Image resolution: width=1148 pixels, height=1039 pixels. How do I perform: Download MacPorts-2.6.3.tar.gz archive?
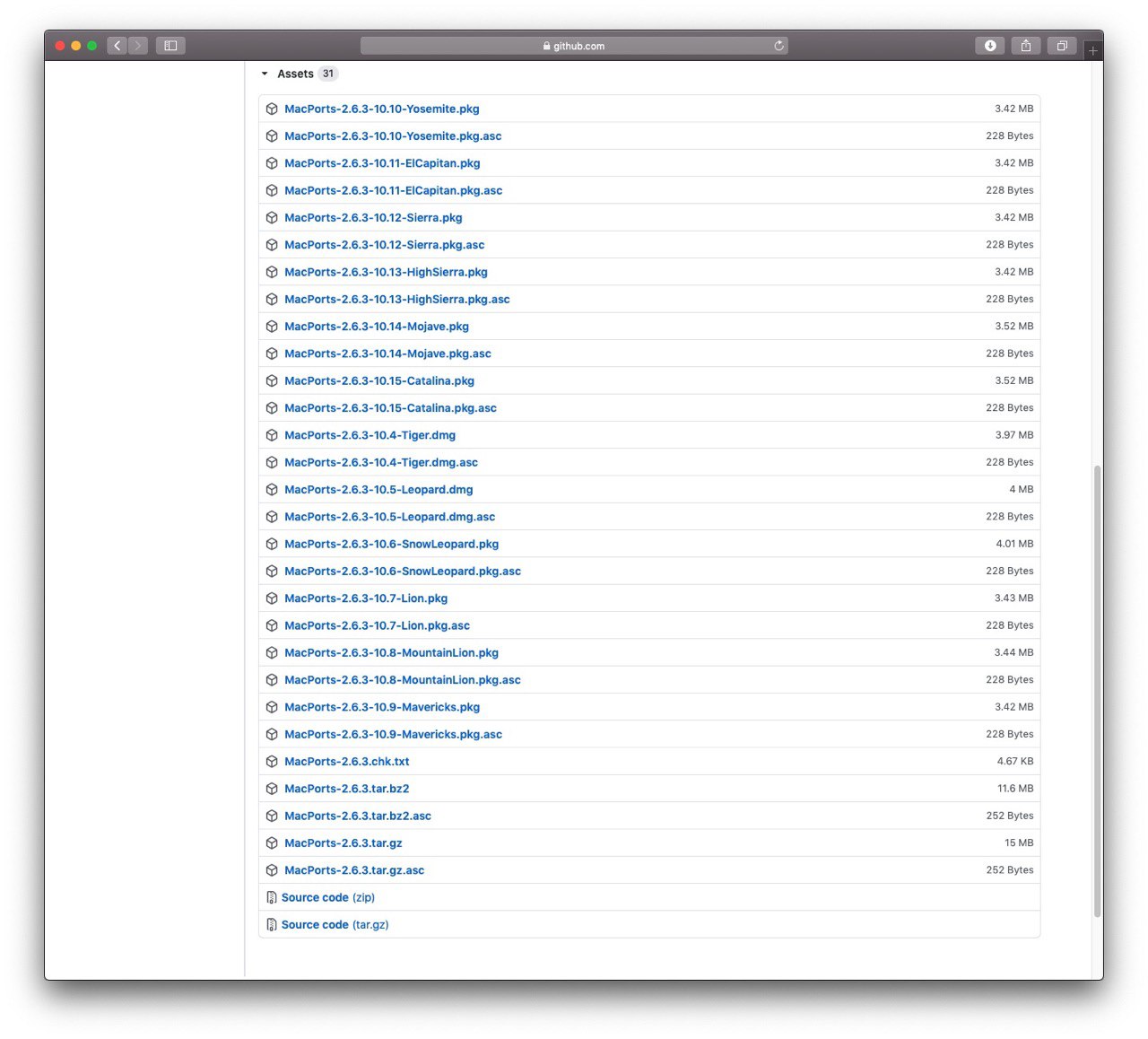343,843
